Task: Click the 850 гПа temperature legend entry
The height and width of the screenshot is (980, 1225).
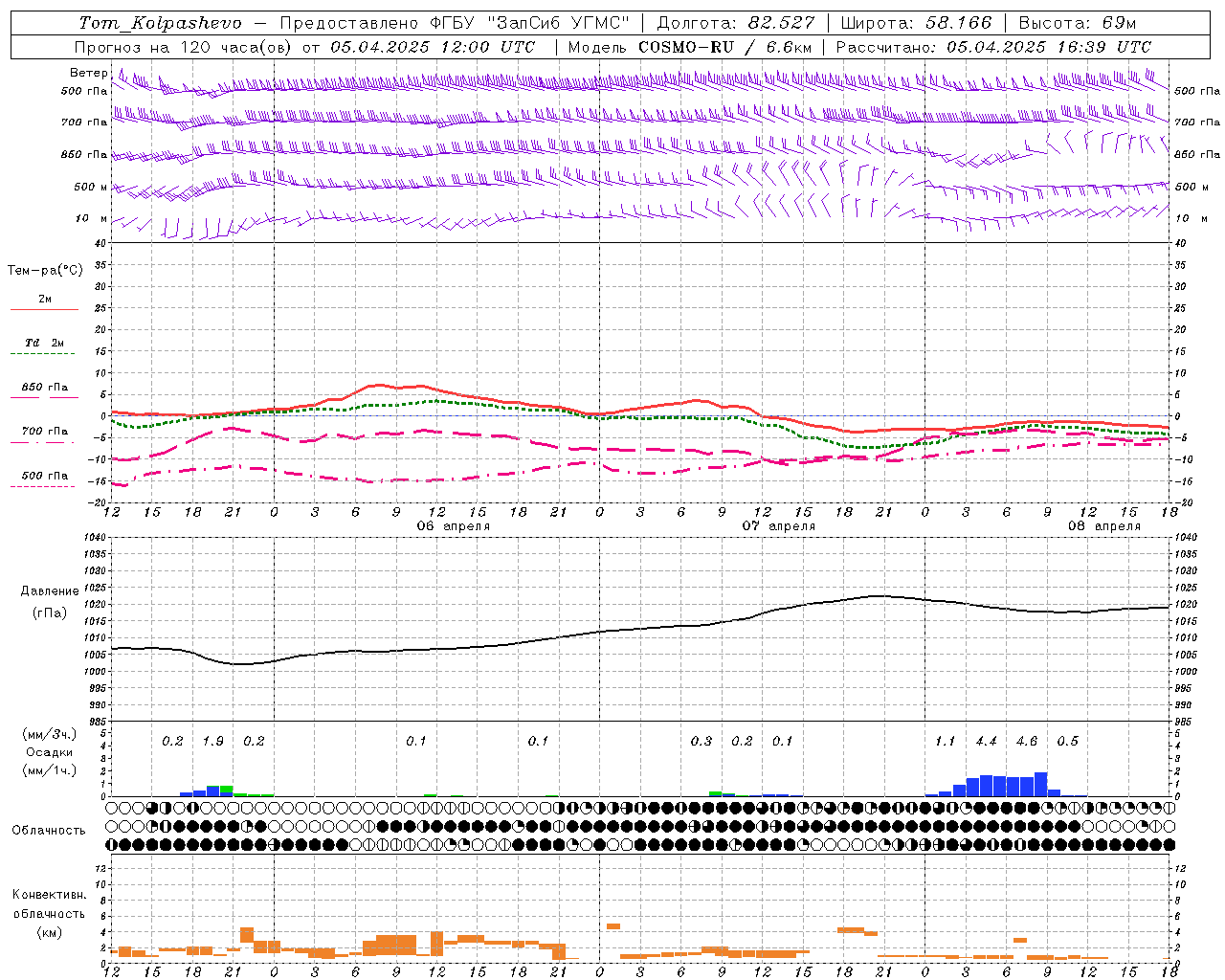Action: click(45, 388)
